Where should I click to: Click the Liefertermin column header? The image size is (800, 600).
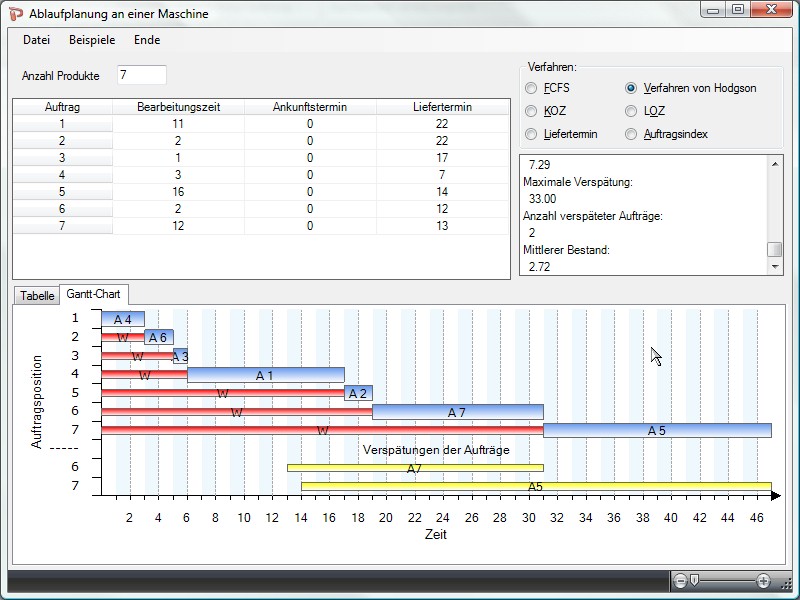click(x=442, y=107)
